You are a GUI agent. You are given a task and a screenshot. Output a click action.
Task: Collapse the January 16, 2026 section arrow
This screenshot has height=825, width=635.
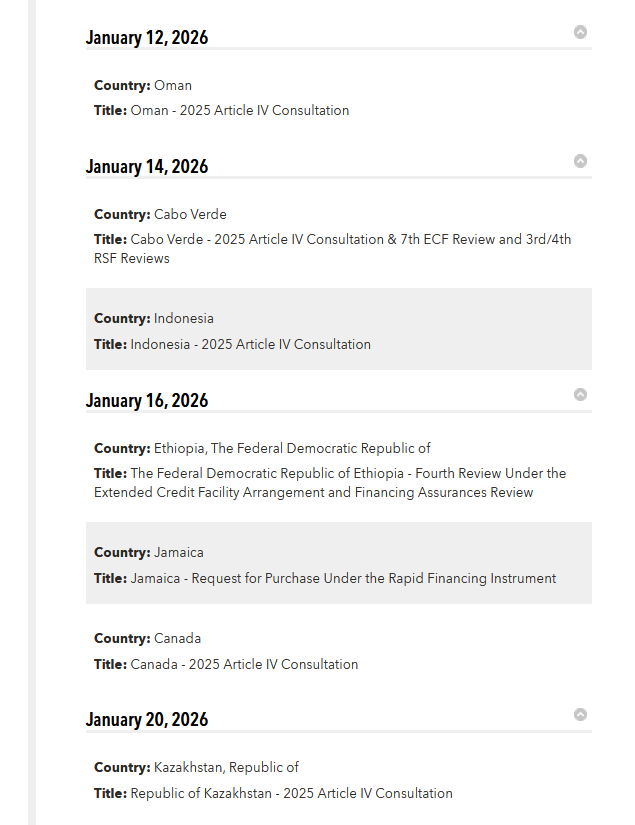(x=580, y=395)
